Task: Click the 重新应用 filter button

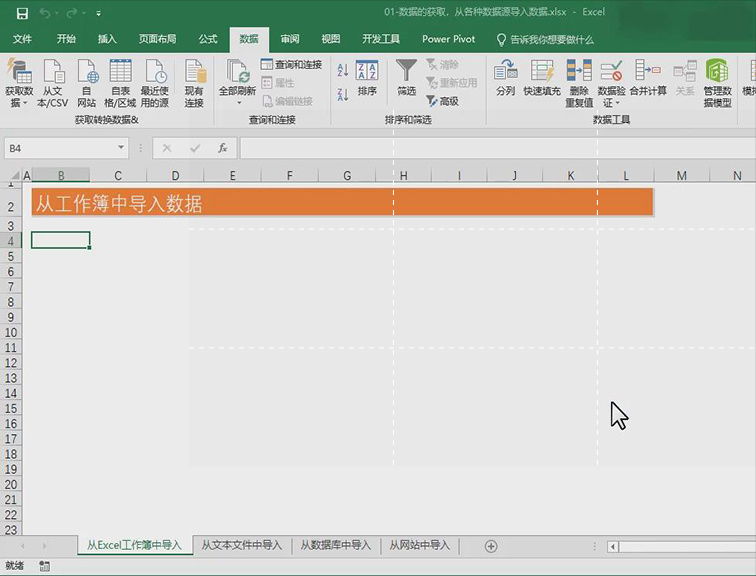Action: pos(452,83)
